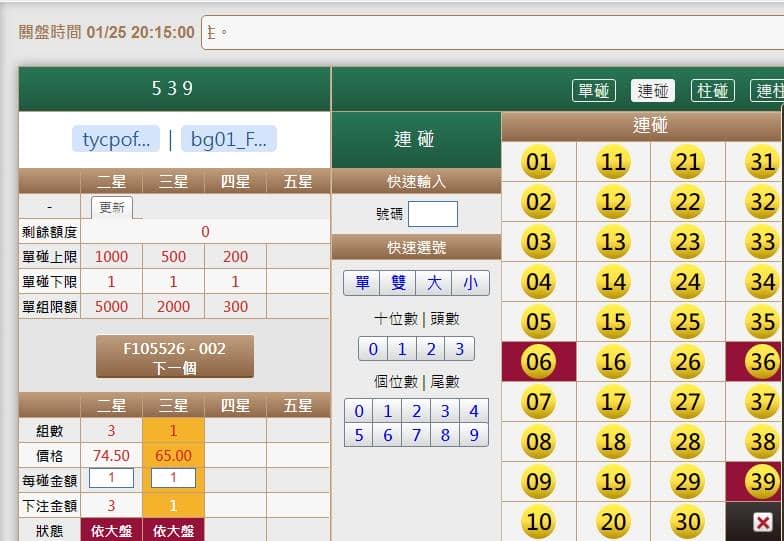The height and width of the screenshot is (541, 784).
Task: Select units digit 5 button
Action: [x=358, y=435]
